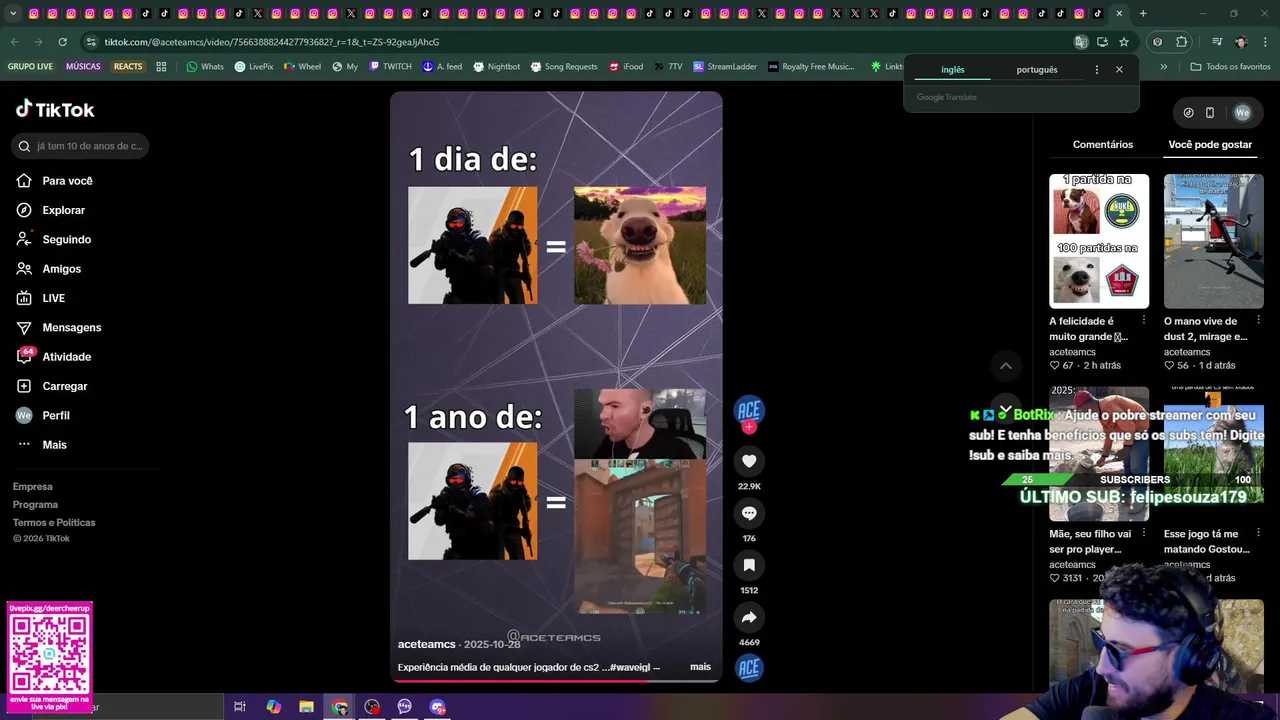The image size is (1280, 720).
Task: Click 'Mãe, seu filho vai ser pro player' title
Action: (x=1090, y=542)
